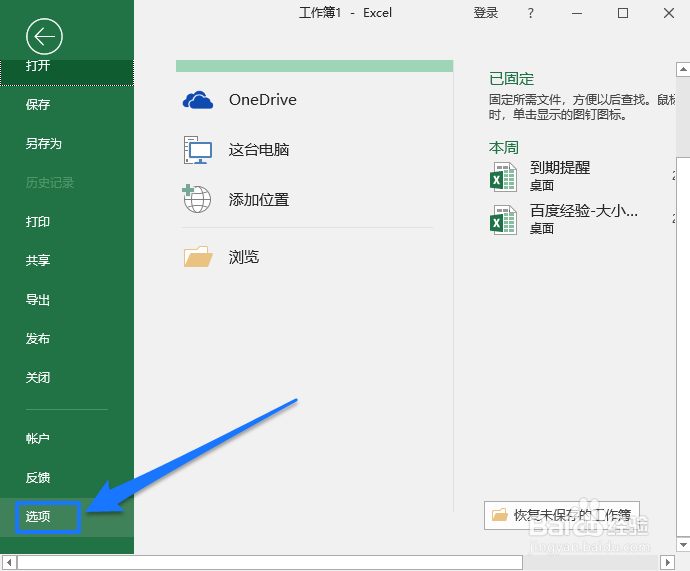Open the recent file 到期提醒
The height and width of the screenshot is (571, 690).
pyautogui.click(x=560, y=168)
